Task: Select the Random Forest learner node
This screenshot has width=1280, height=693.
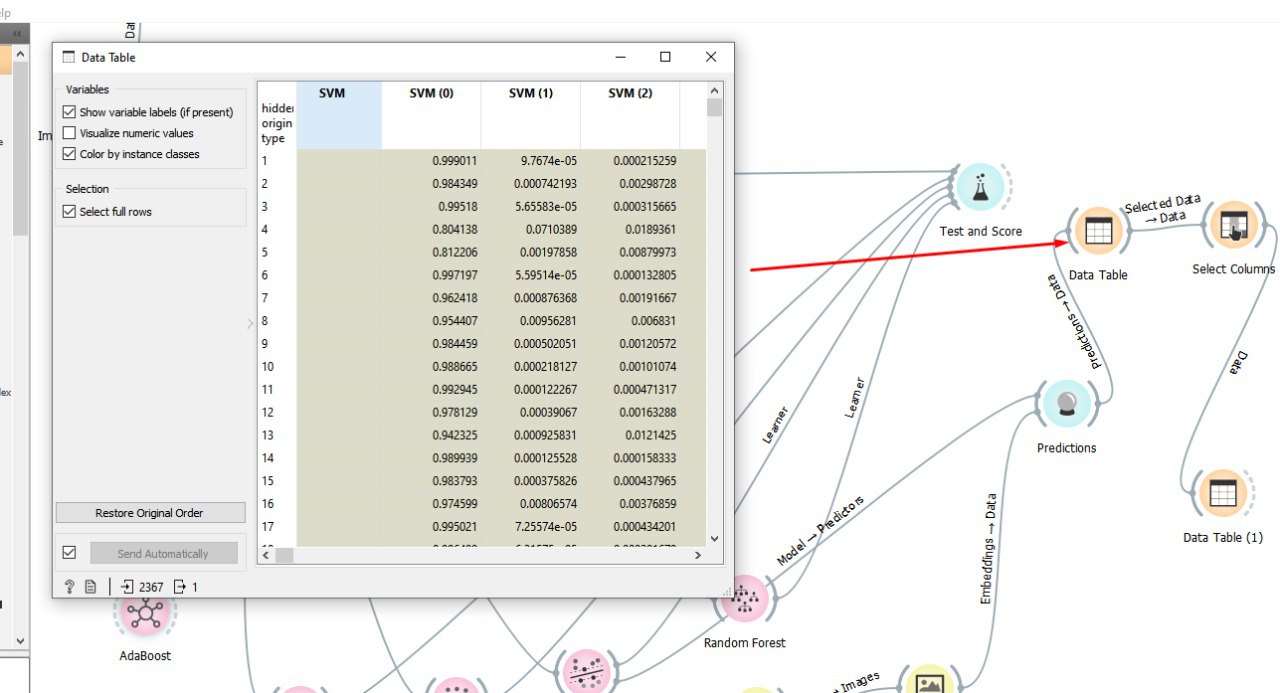Action: click(x=744, y=599)
